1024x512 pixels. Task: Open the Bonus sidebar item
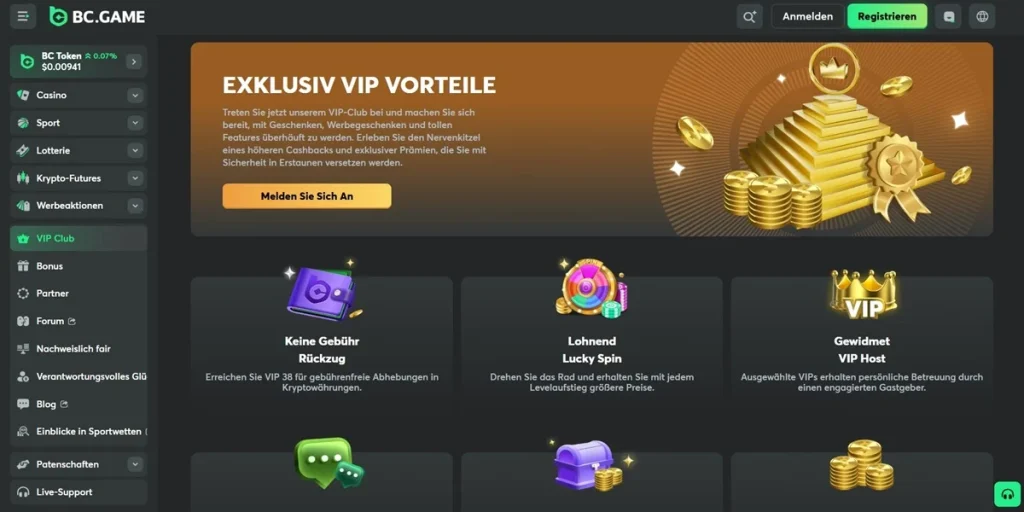tap(78, 266)
